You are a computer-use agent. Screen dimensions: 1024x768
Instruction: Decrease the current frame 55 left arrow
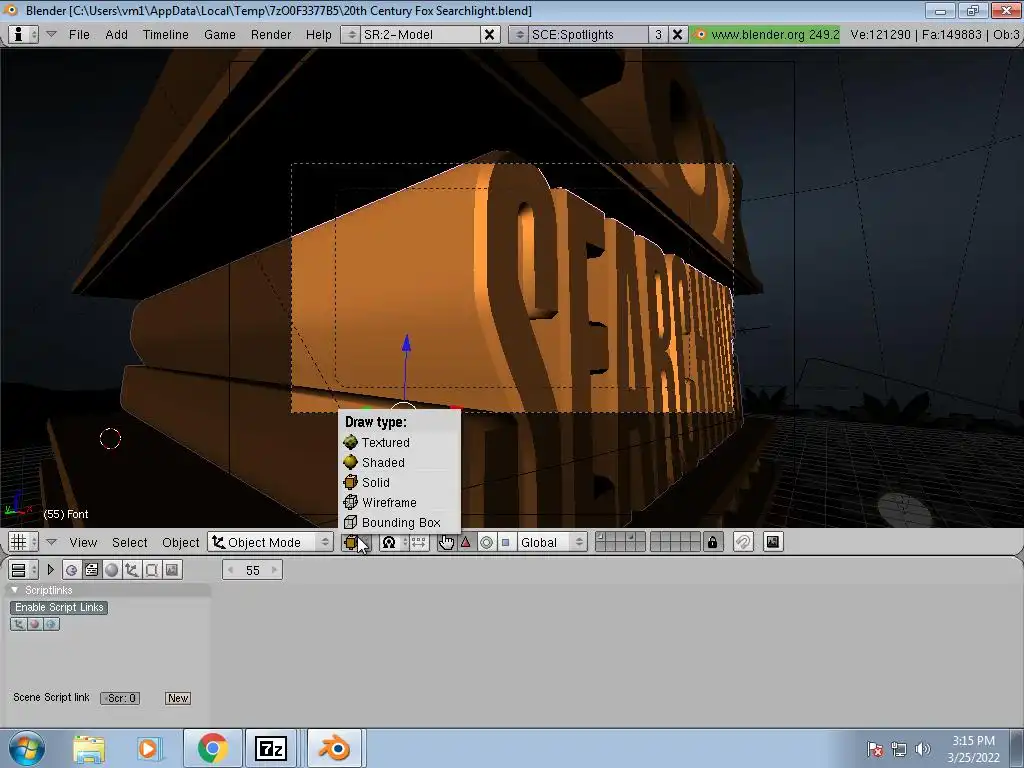[230, 570]
